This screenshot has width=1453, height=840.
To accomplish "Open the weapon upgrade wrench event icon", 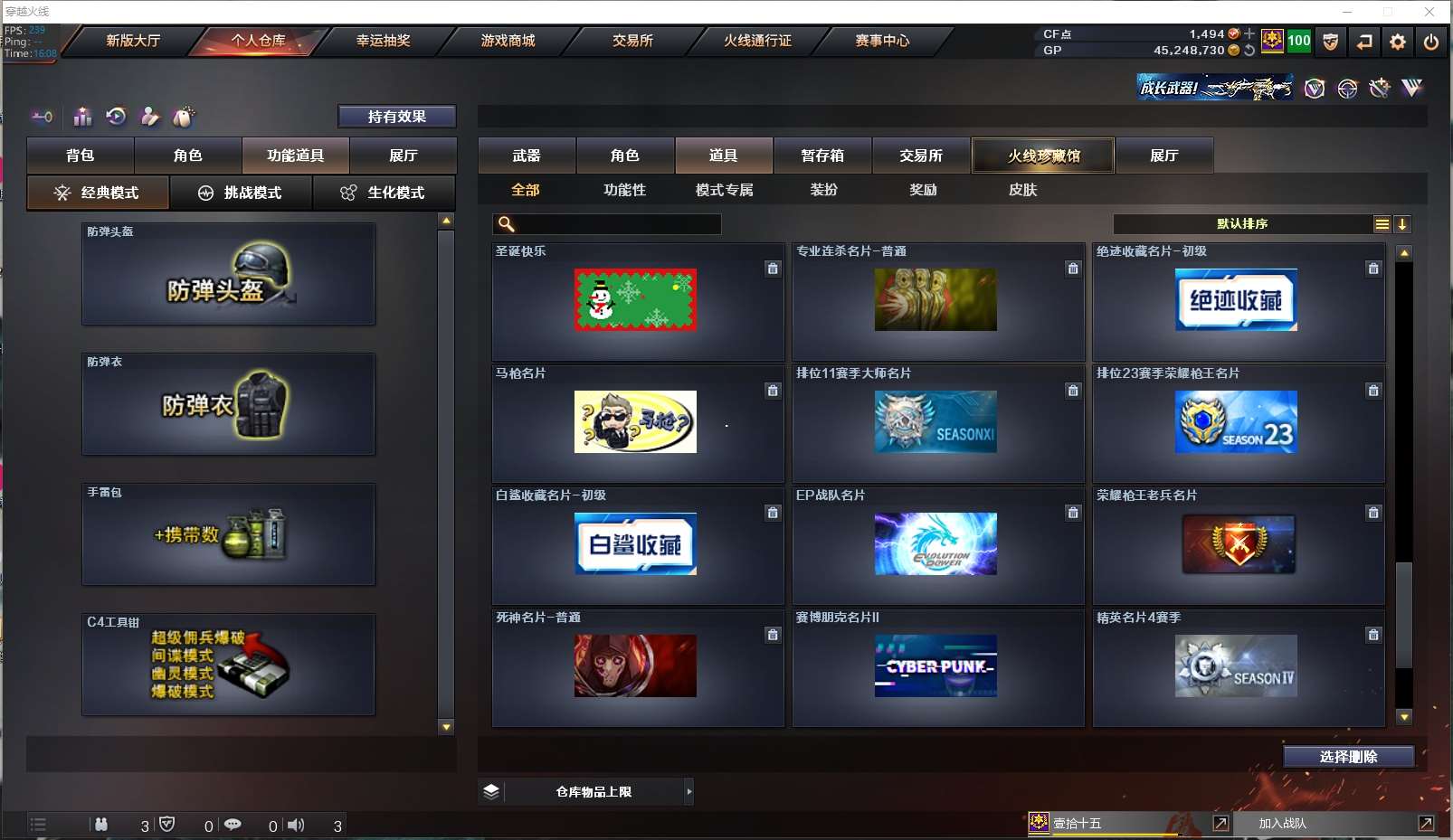I will [1380, 88].
